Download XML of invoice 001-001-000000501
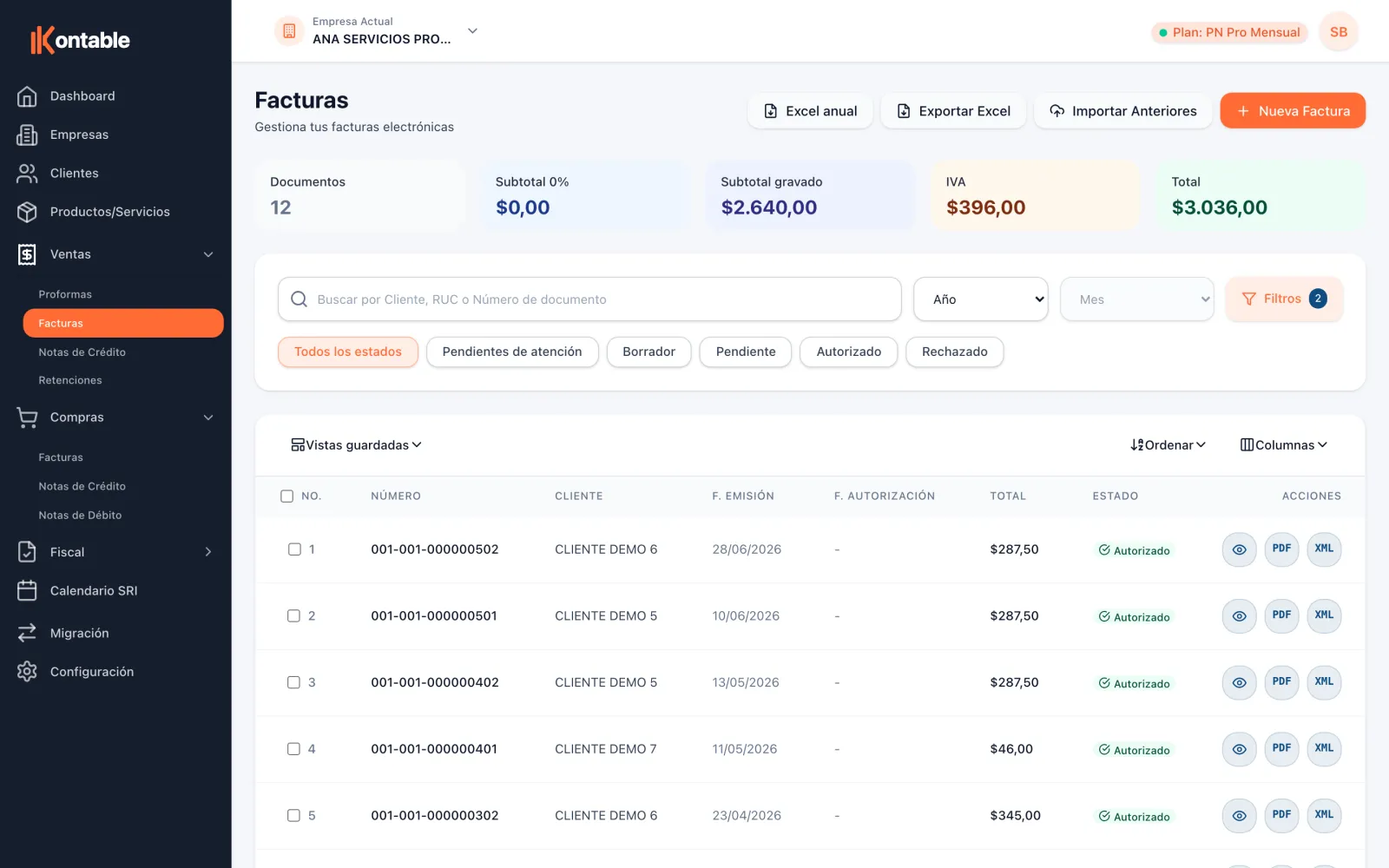The height and width of the screenshot is (868, 1389). point(1324,616)
